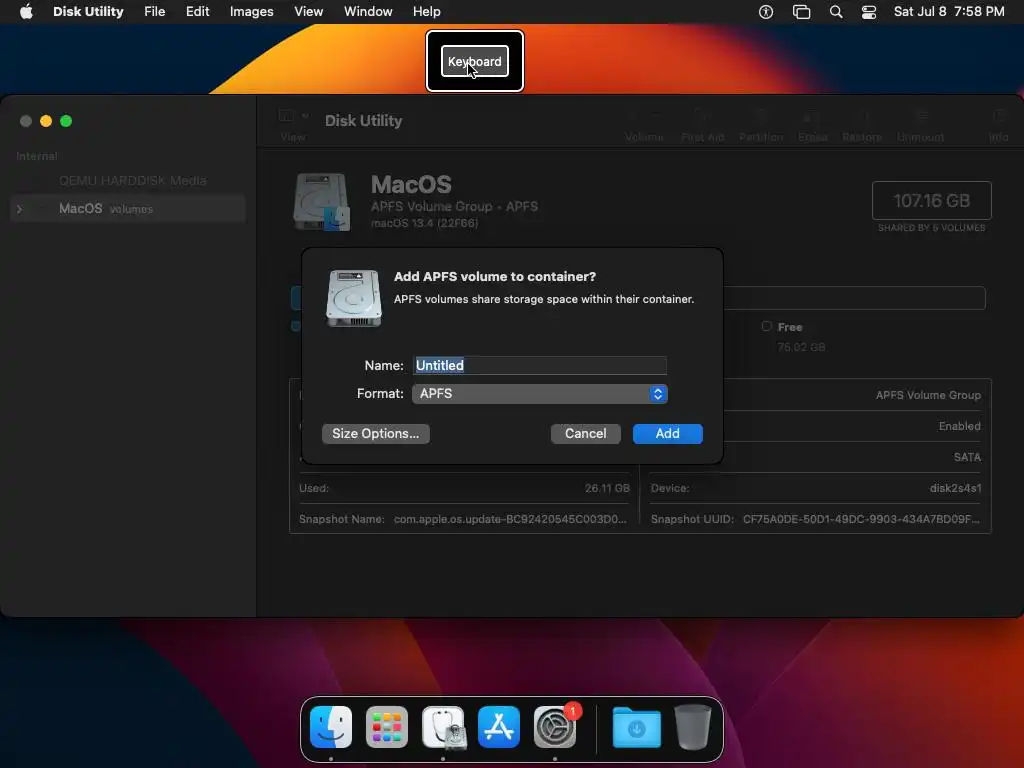
Task: Click the hard drive icon in the dialog
Action: [x=353, y=298]
